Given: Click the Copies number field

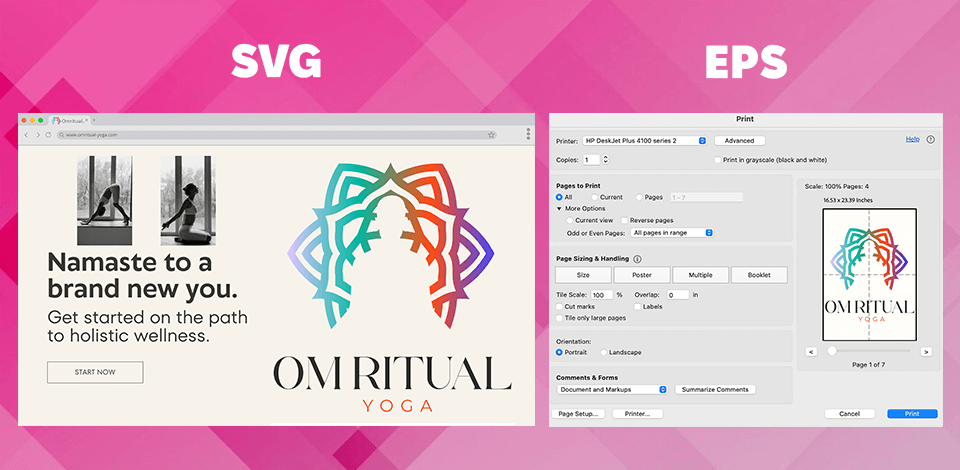Looking at the screenshot, I should click(591, 160).
